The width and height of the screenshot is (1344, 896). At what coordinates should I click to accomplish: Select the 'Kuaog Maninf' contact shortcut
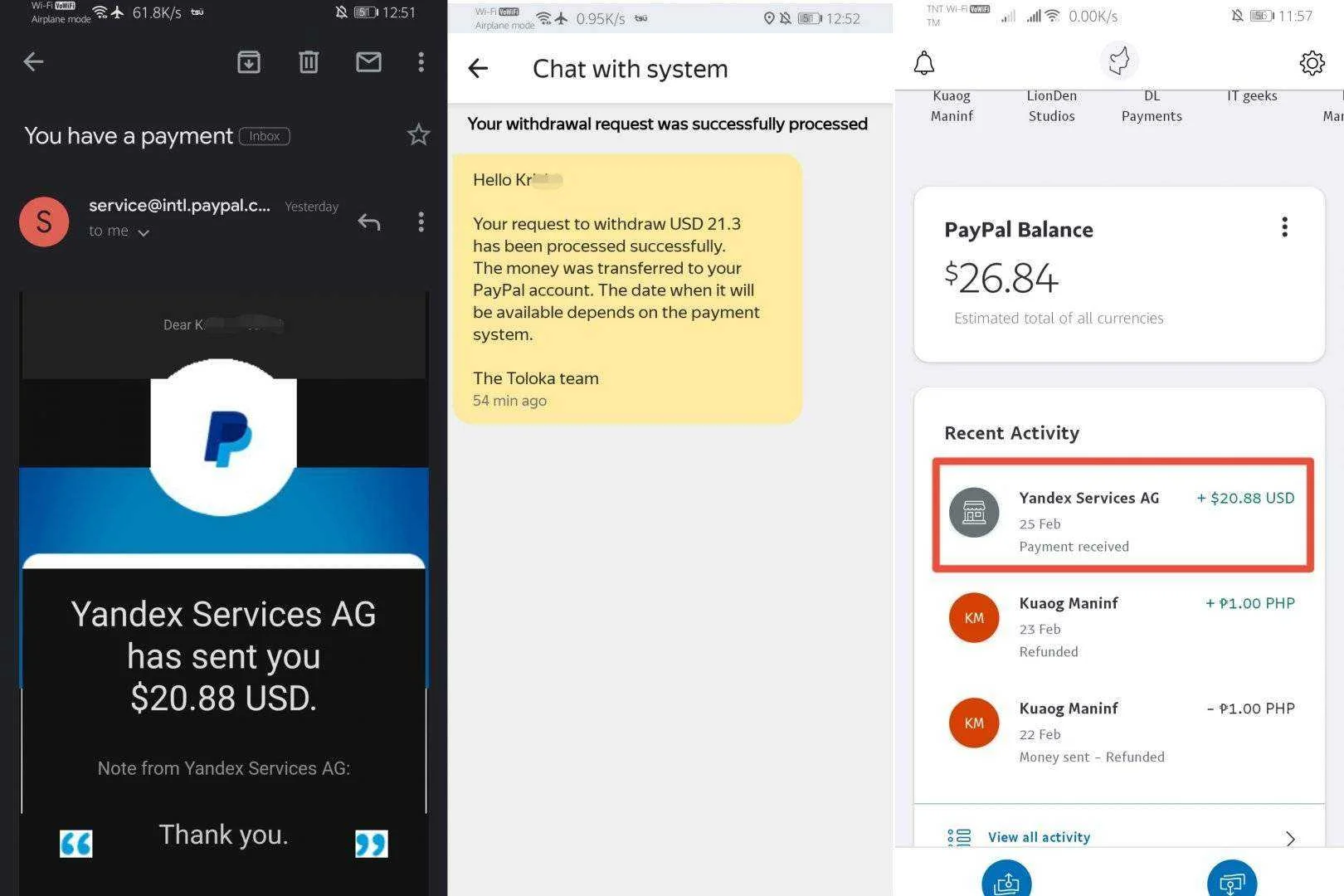[x=952, y=106]
